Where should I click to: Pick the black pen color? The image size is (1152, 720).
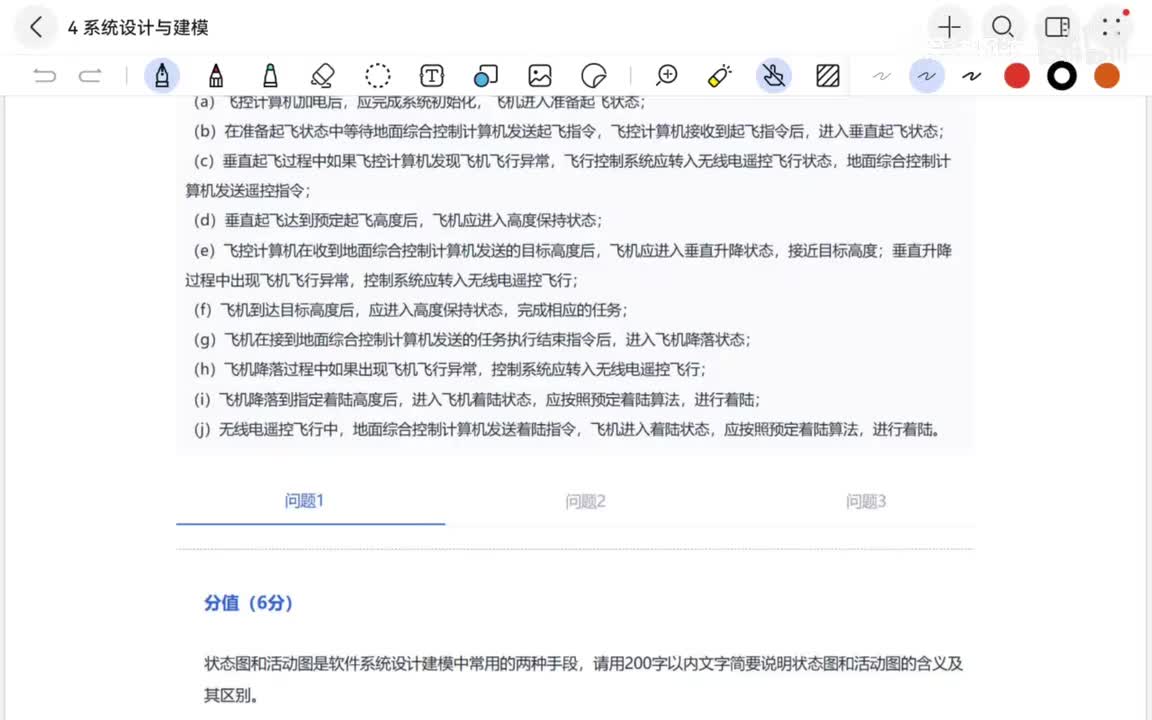[1062, 76]
